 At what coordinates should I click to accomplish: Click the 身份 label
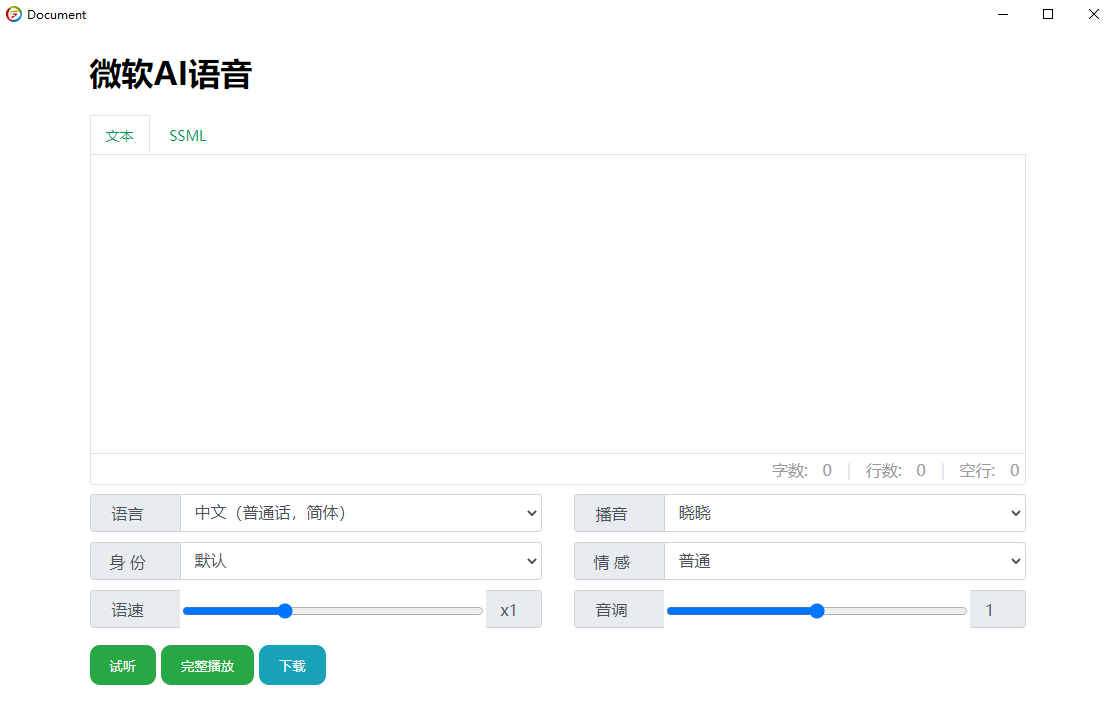pos(135,562)
